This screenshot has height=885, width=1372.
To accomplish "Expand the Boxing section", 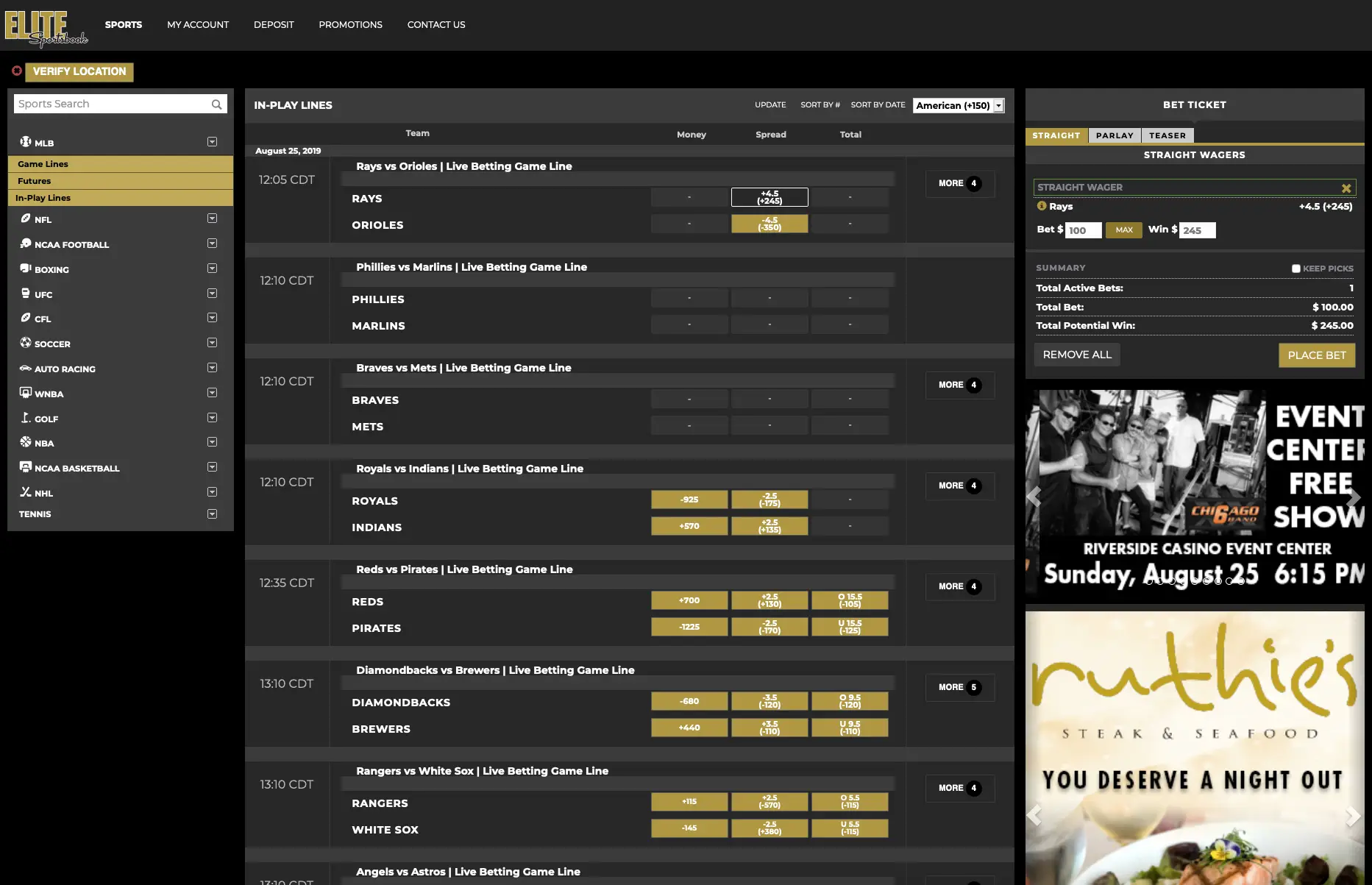I will [213, 269].
